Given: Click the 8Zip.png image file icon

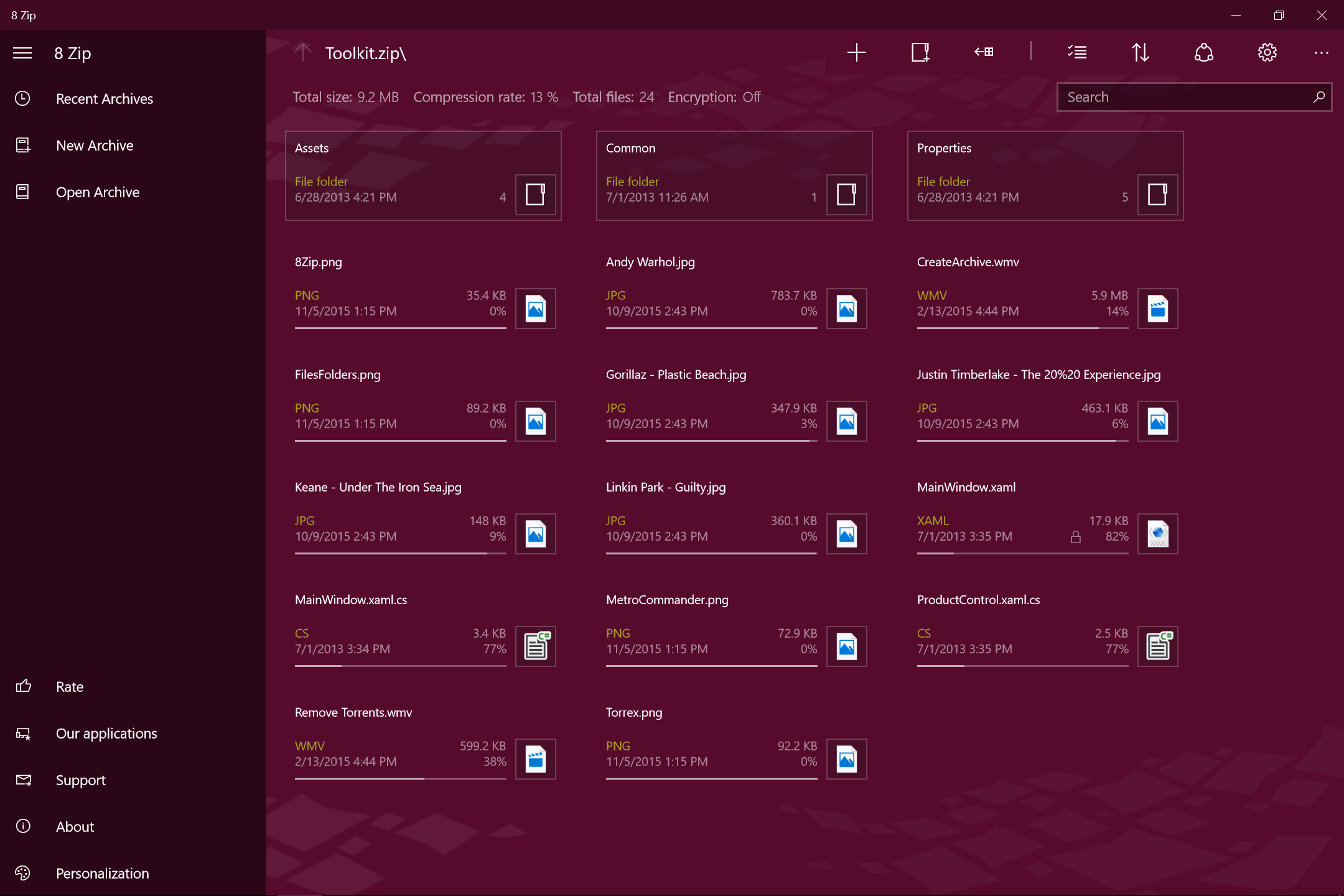Looking at the screenshot, I should pos(535,309).
